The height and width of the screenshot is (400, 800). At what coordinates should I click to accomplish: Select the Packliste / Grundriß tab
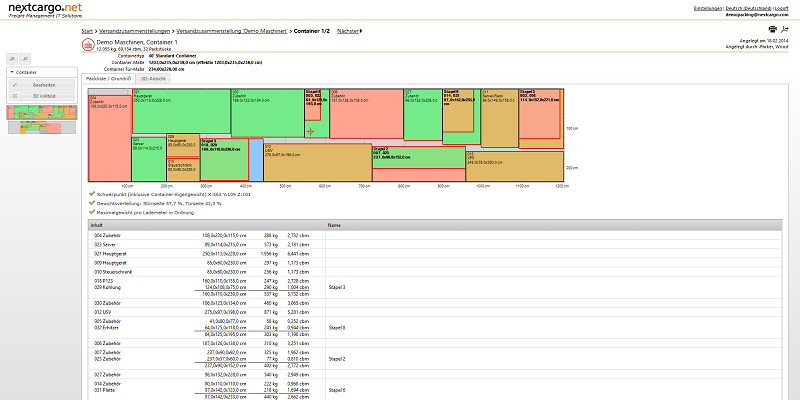[x=108, y=79]
